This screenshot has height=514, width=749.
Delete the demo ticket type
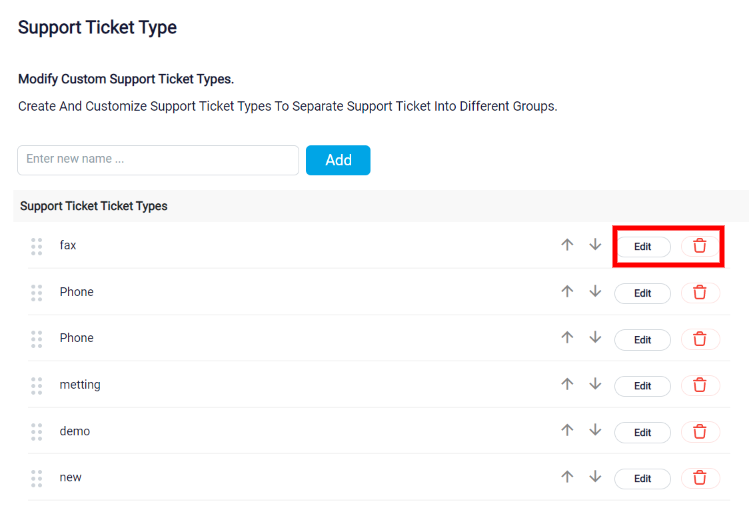(700, 432)
